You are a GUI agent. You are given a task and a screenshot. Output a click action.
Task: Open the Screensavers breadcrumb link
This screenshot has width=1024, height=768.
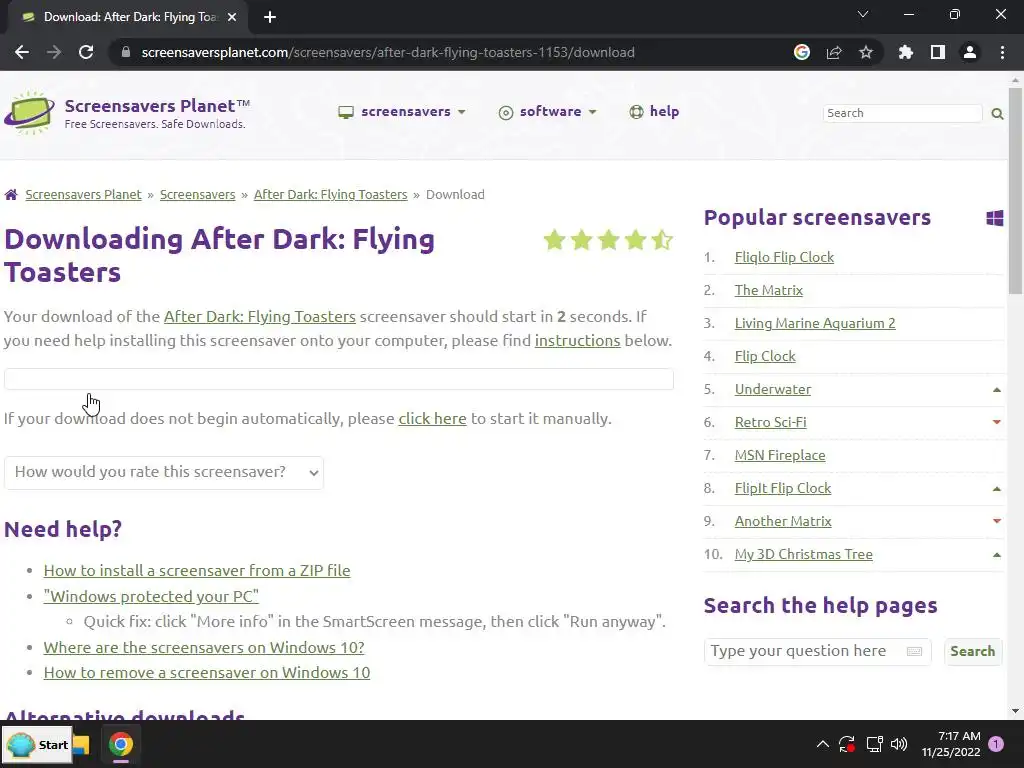point(198,195)
